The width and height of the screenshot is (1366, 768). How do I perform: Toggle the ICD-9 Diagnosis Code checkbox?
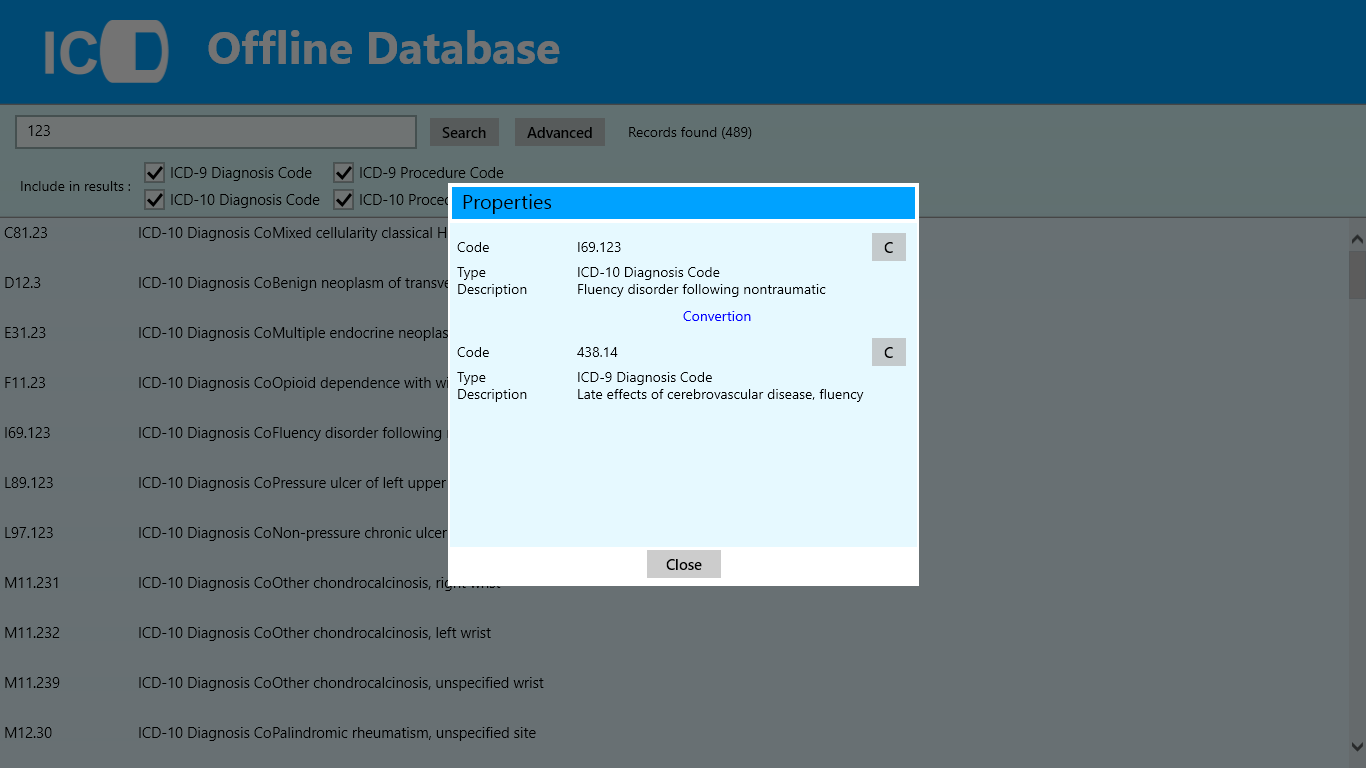[x=154, y=172]
